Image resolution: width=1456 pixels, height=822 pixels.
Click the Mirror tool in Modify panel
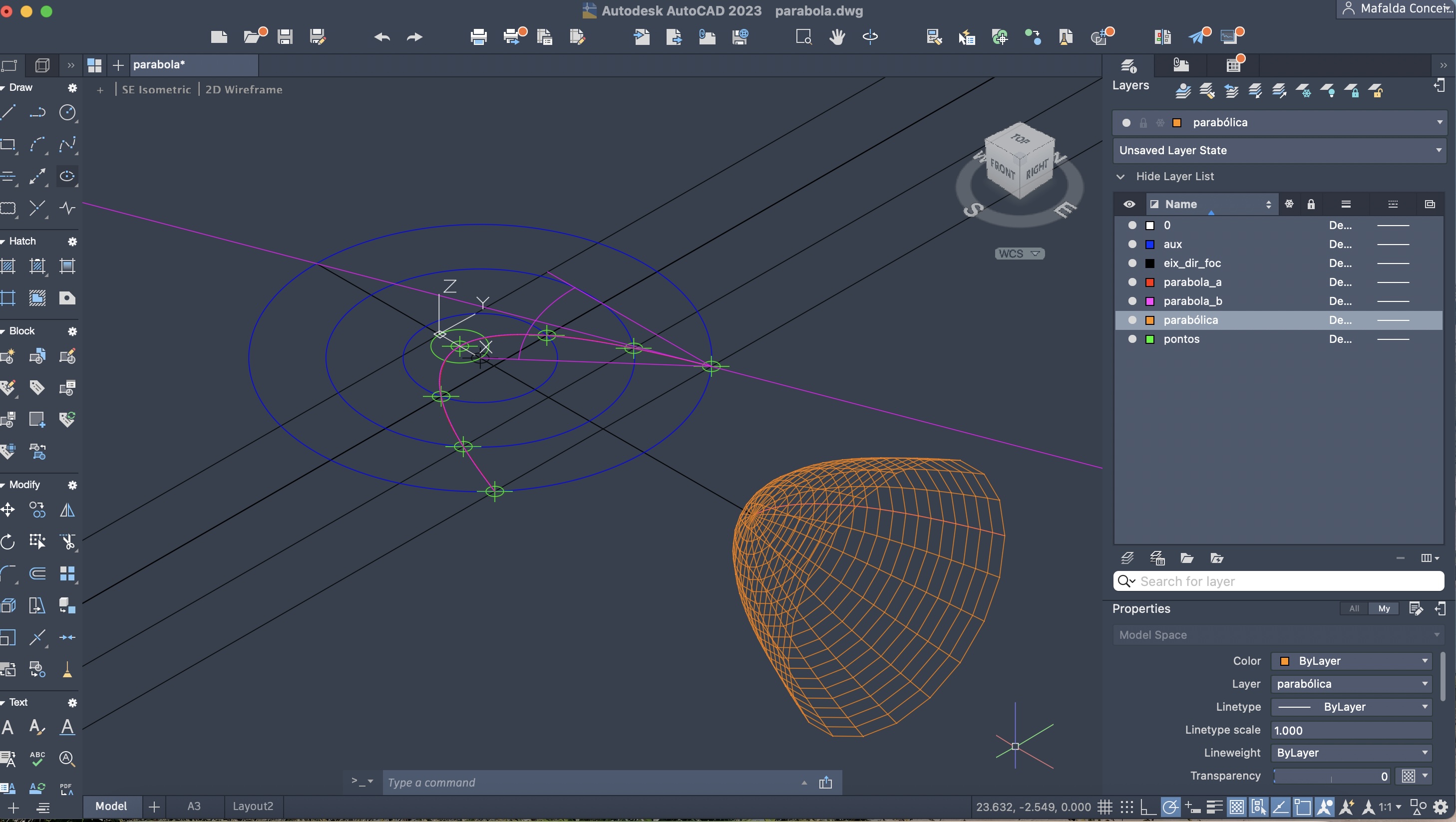[67, 510]
